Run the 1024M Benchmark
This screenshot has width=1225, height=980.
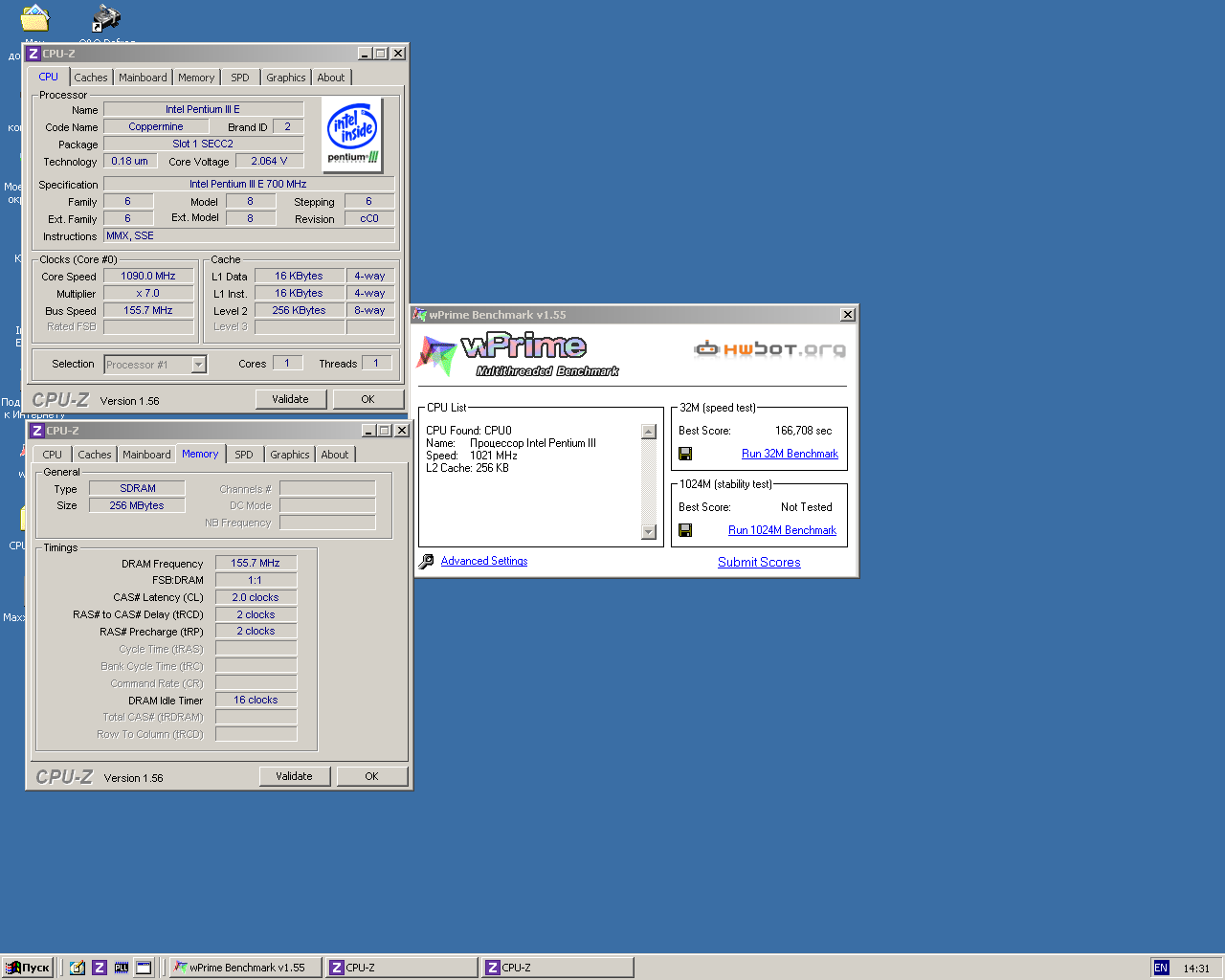click(782, 530)
